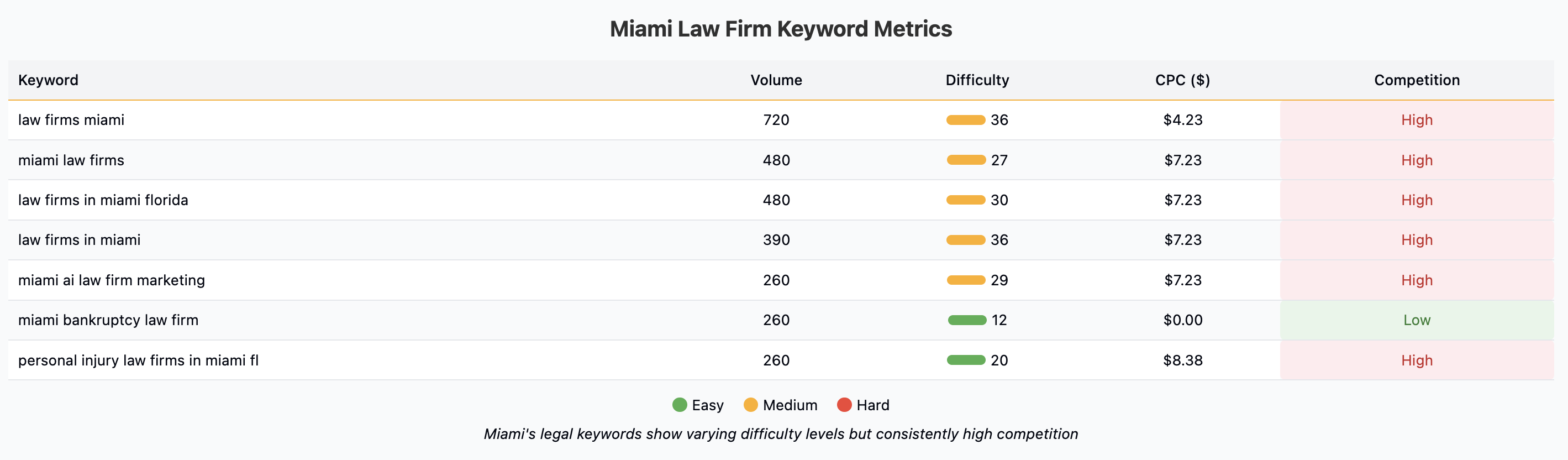The image size is (1568, 460).
Task: Click the green Easy legend dot
Action: [x=680, y=405]
